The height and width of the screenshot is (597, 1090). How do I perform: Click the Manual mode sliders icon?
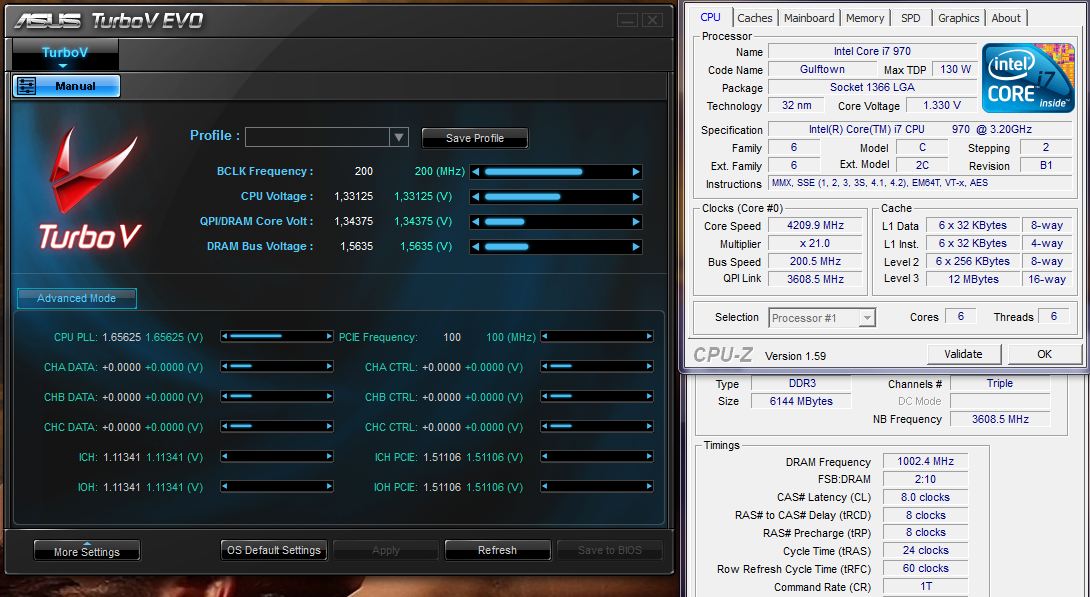tap(26, 86)
